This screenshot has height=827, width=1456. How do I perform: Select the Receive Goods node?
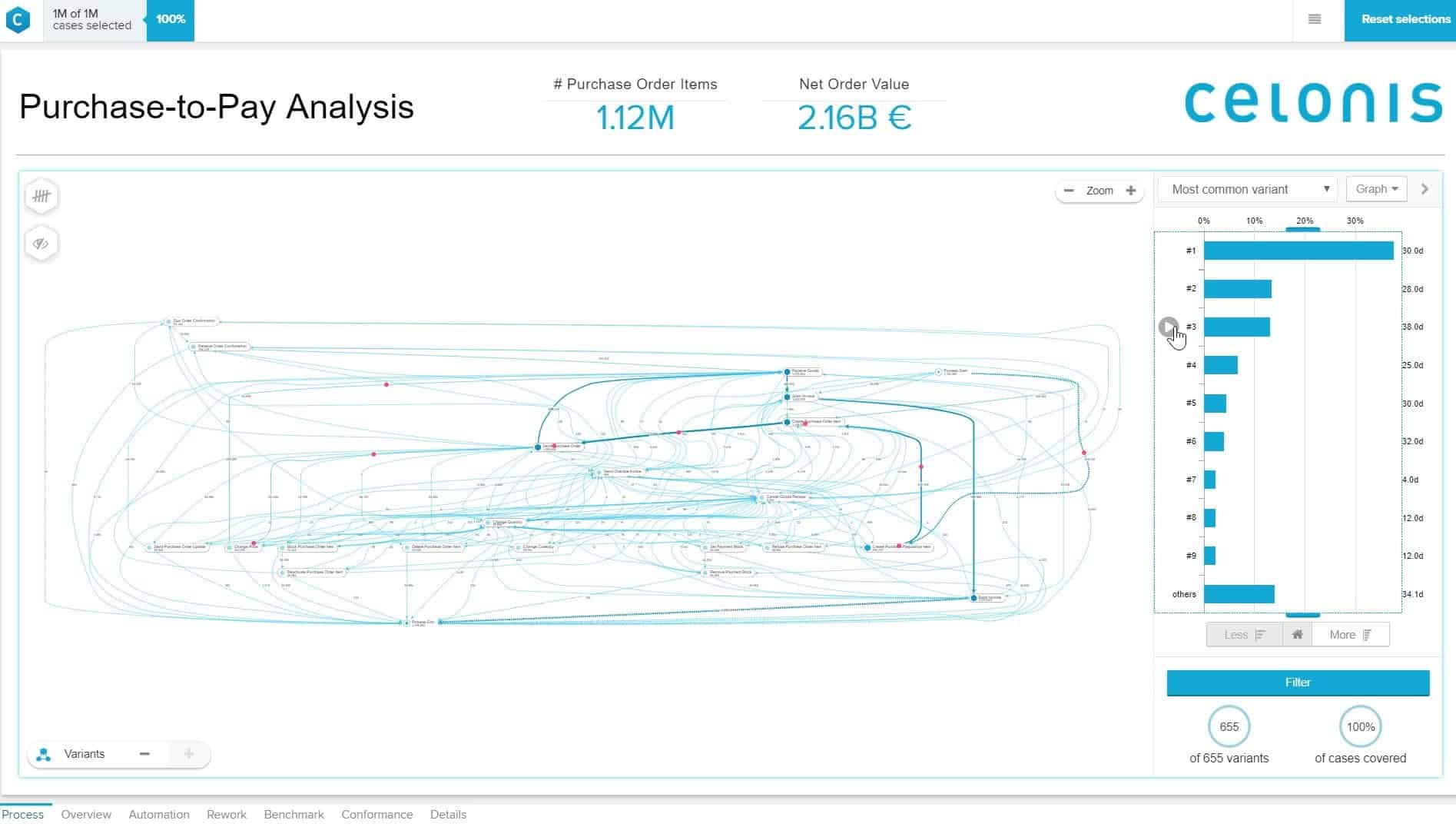click(x=803, y=371)
